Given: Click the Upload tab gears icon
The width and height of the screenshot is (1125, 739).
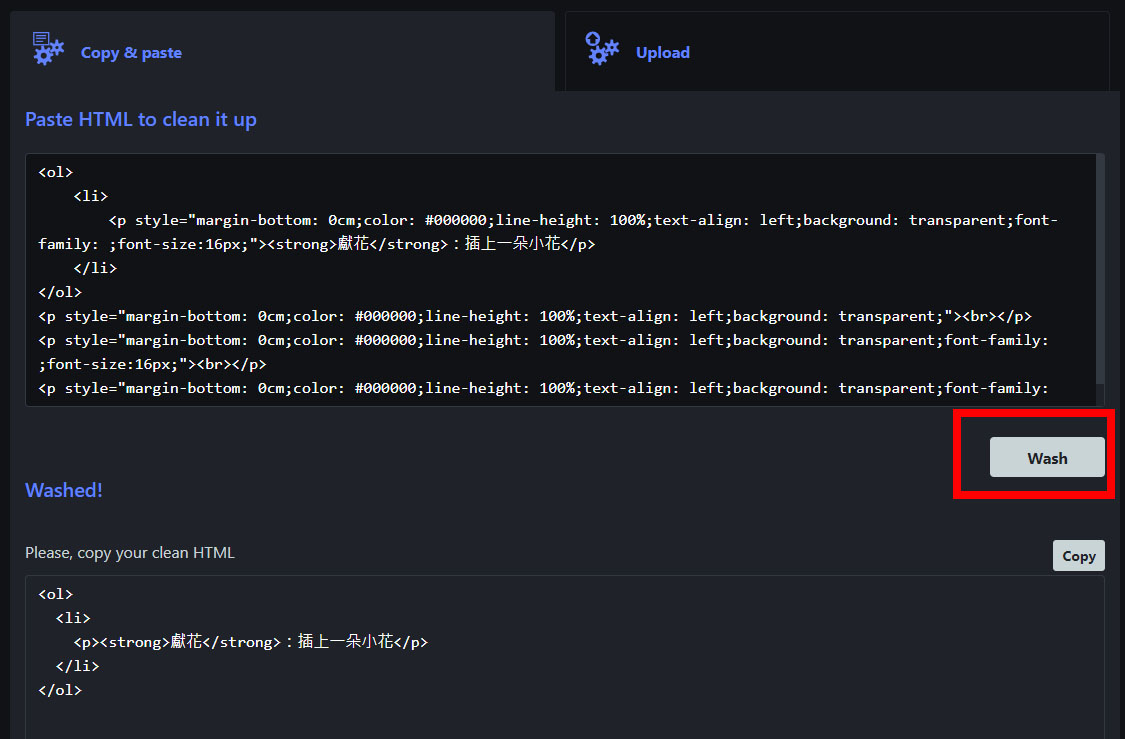Looking at the screenshot, I should [x=602, y=49].
